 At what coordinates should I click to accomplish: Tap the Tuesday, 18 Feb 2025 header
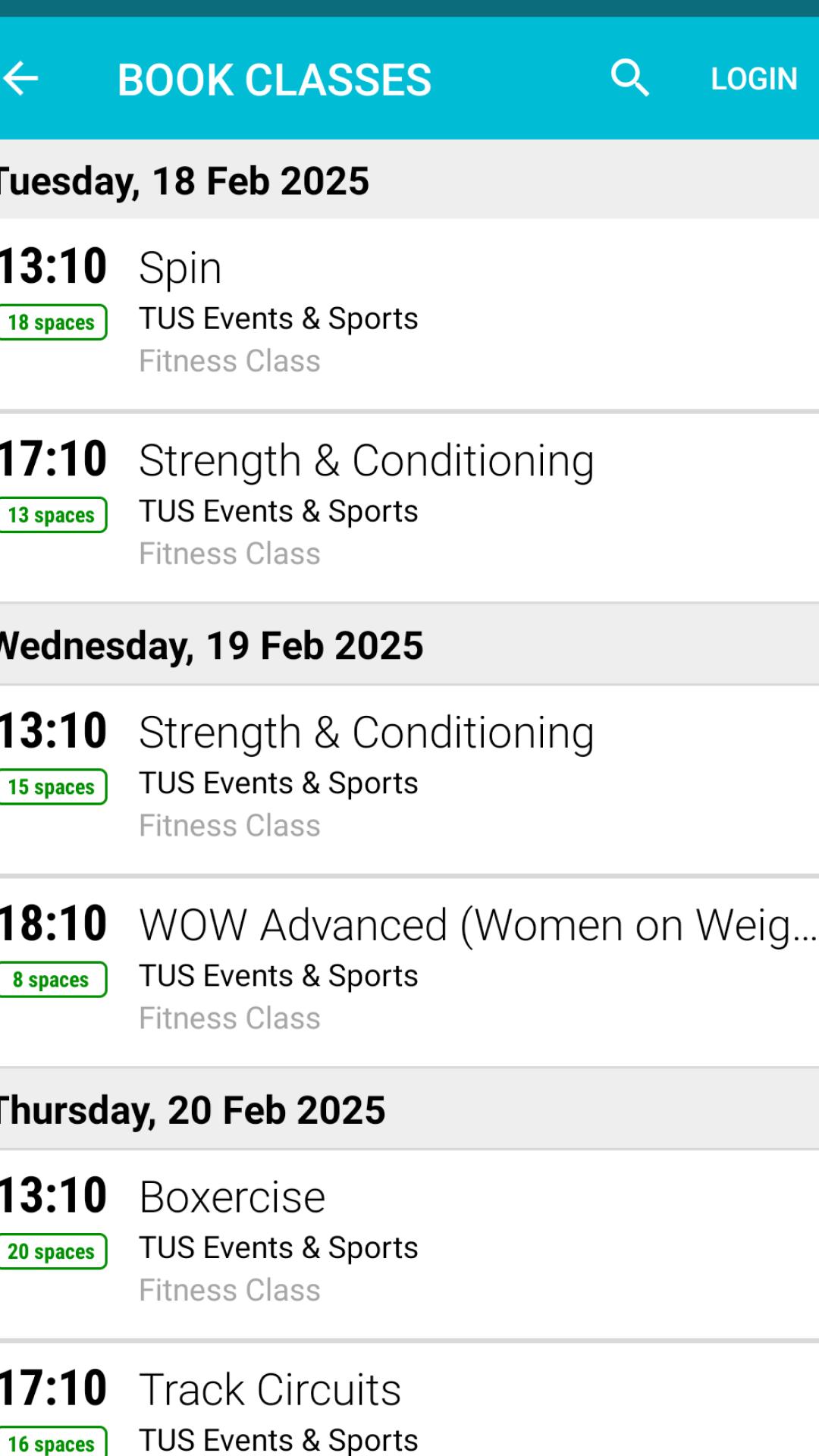185,180
